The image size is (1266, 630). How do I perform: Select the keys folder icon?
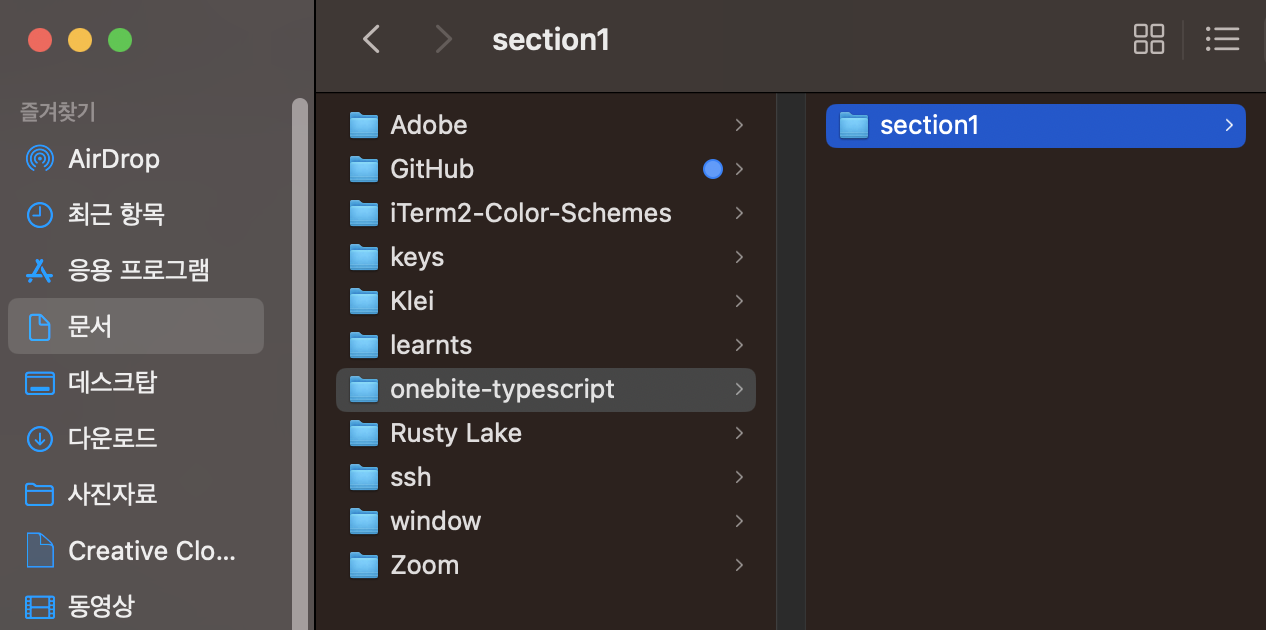tap(363, 257)
